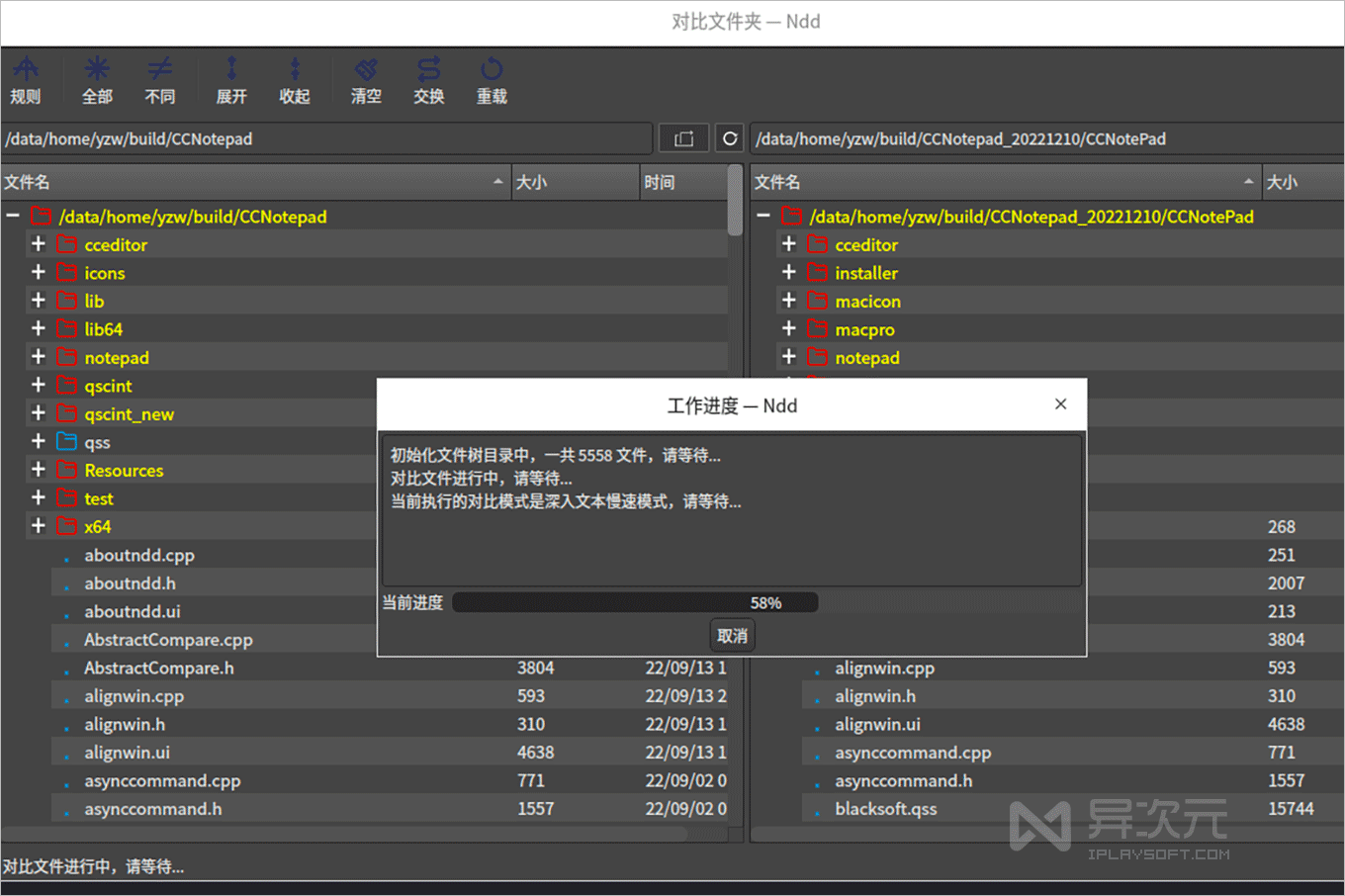Swap left and right folders via 交换 icon
The height and width of the screenshot is (896, 1345).
point(428,79)
